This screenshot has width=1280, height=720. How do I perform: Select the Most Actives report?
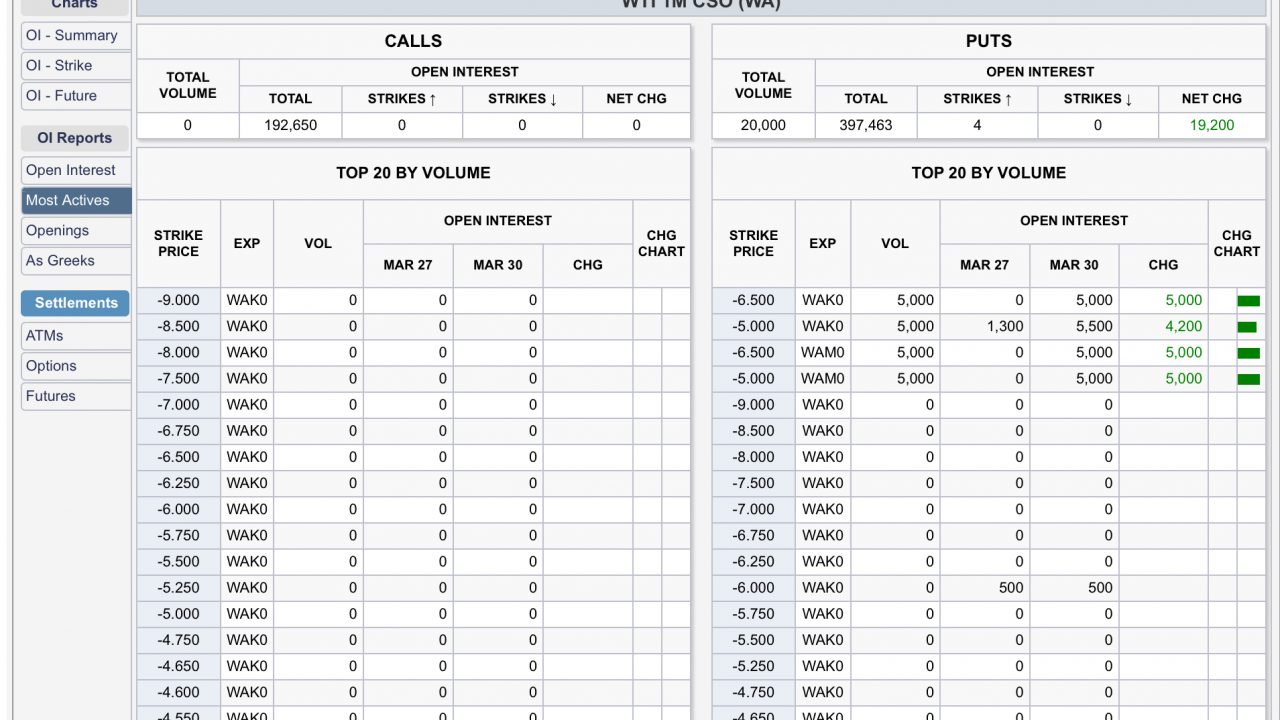pos(76,200)
